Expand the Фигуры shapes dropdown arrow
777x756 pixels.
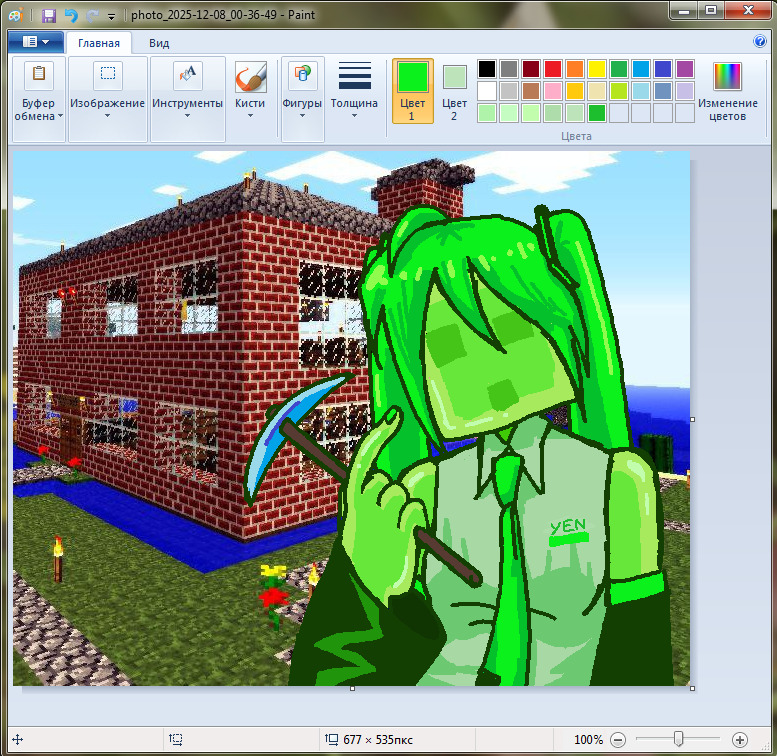pyautogui.click(x=302, y=116)
